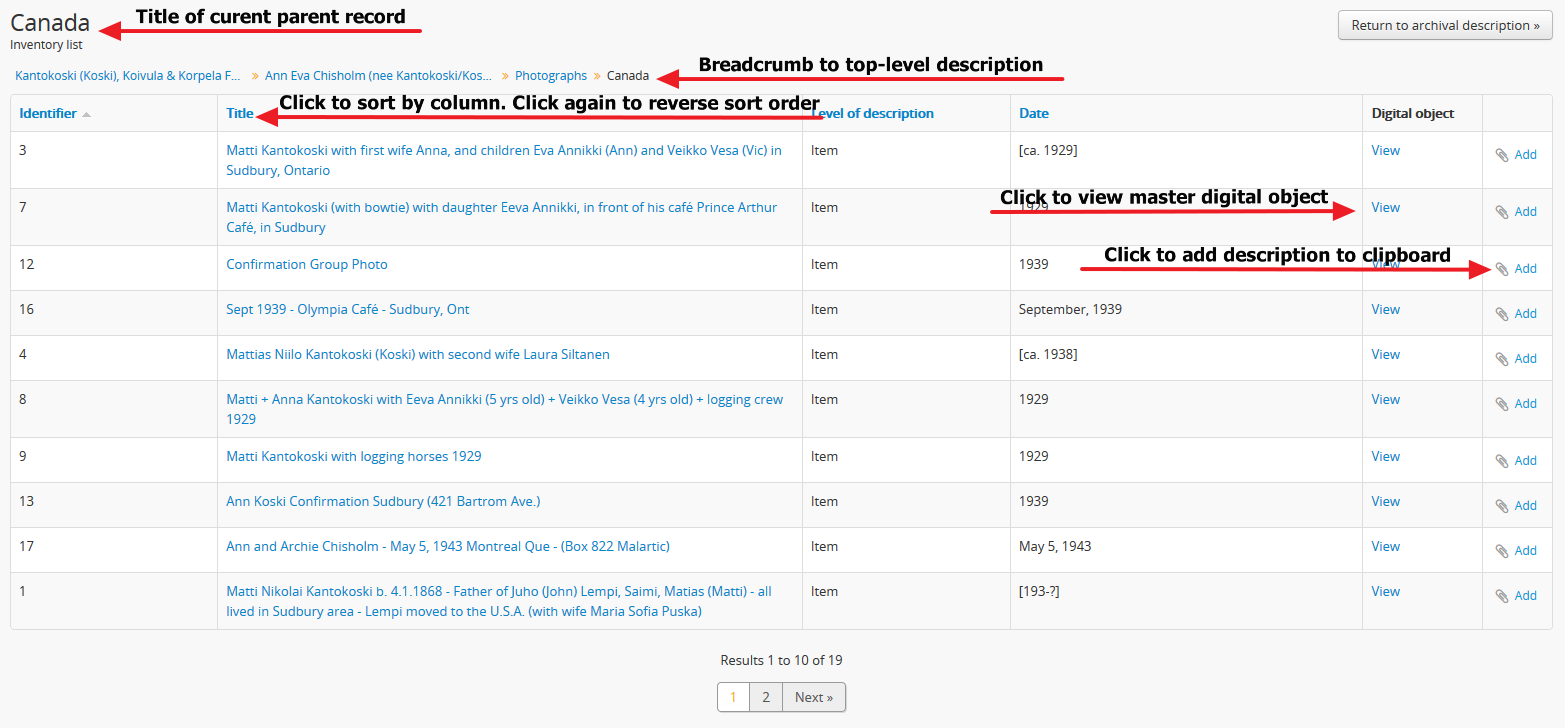1565x728 pixels.
Task: Sort the list by Title column header
Action: pyautogui.click(x=240, y=114)
